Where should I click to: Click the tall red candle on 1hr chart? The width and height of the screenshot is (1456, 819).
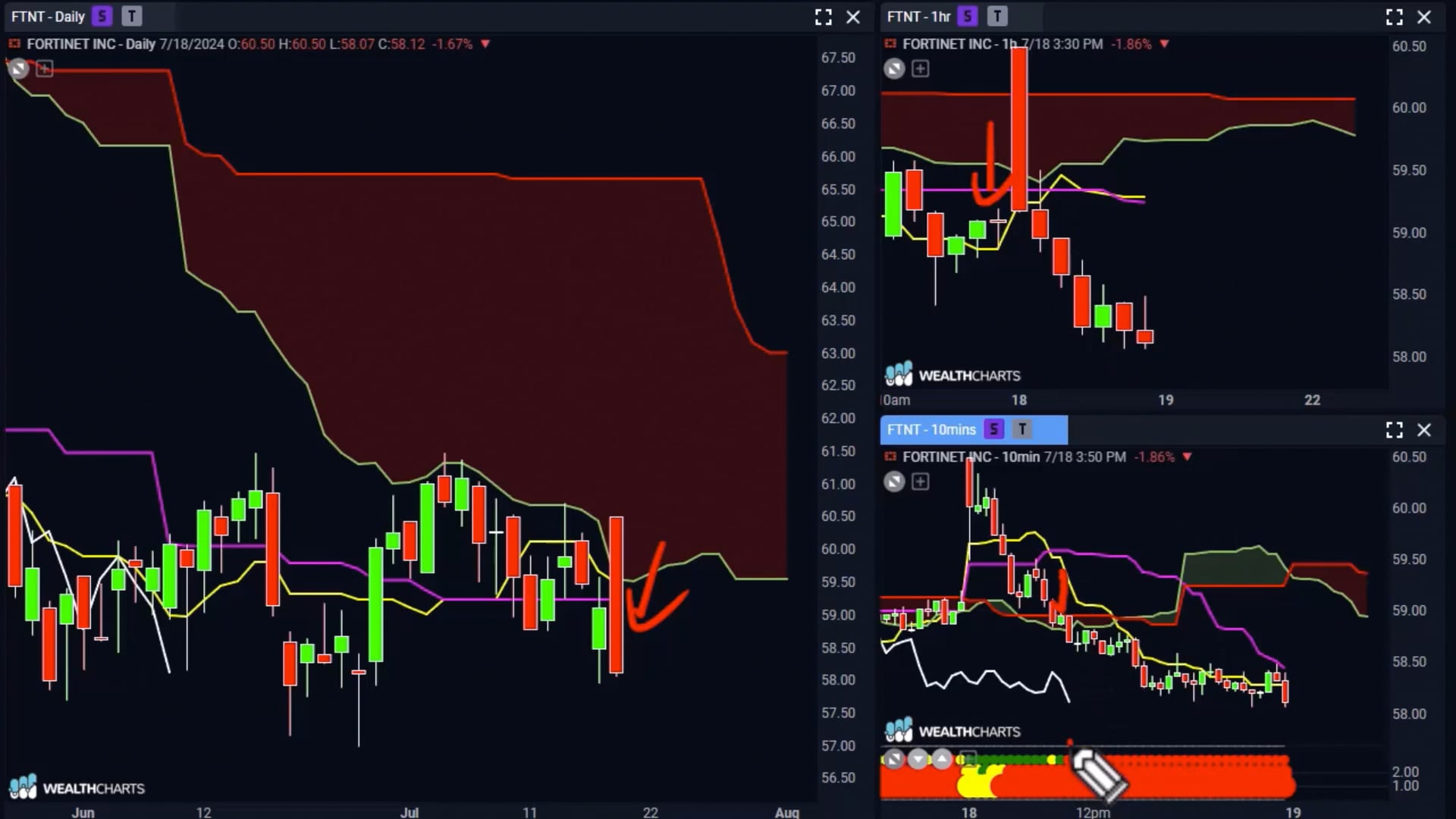pyautogui.click(x=1018, y=129)
